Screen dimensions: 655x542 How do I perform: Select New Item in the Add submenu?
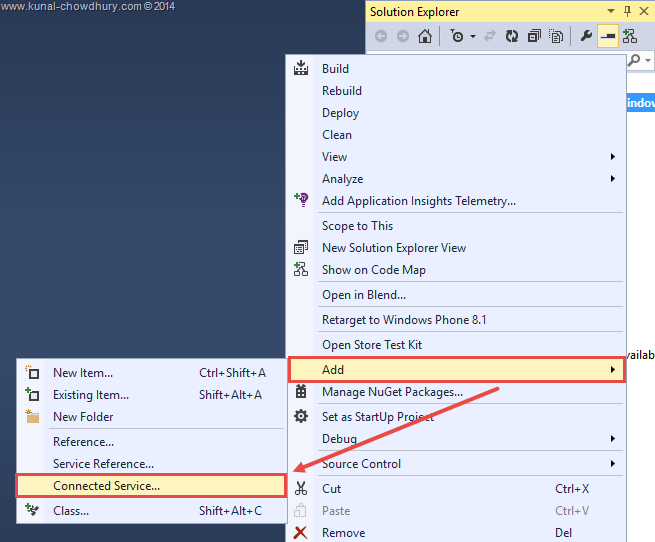coord(152,373)
